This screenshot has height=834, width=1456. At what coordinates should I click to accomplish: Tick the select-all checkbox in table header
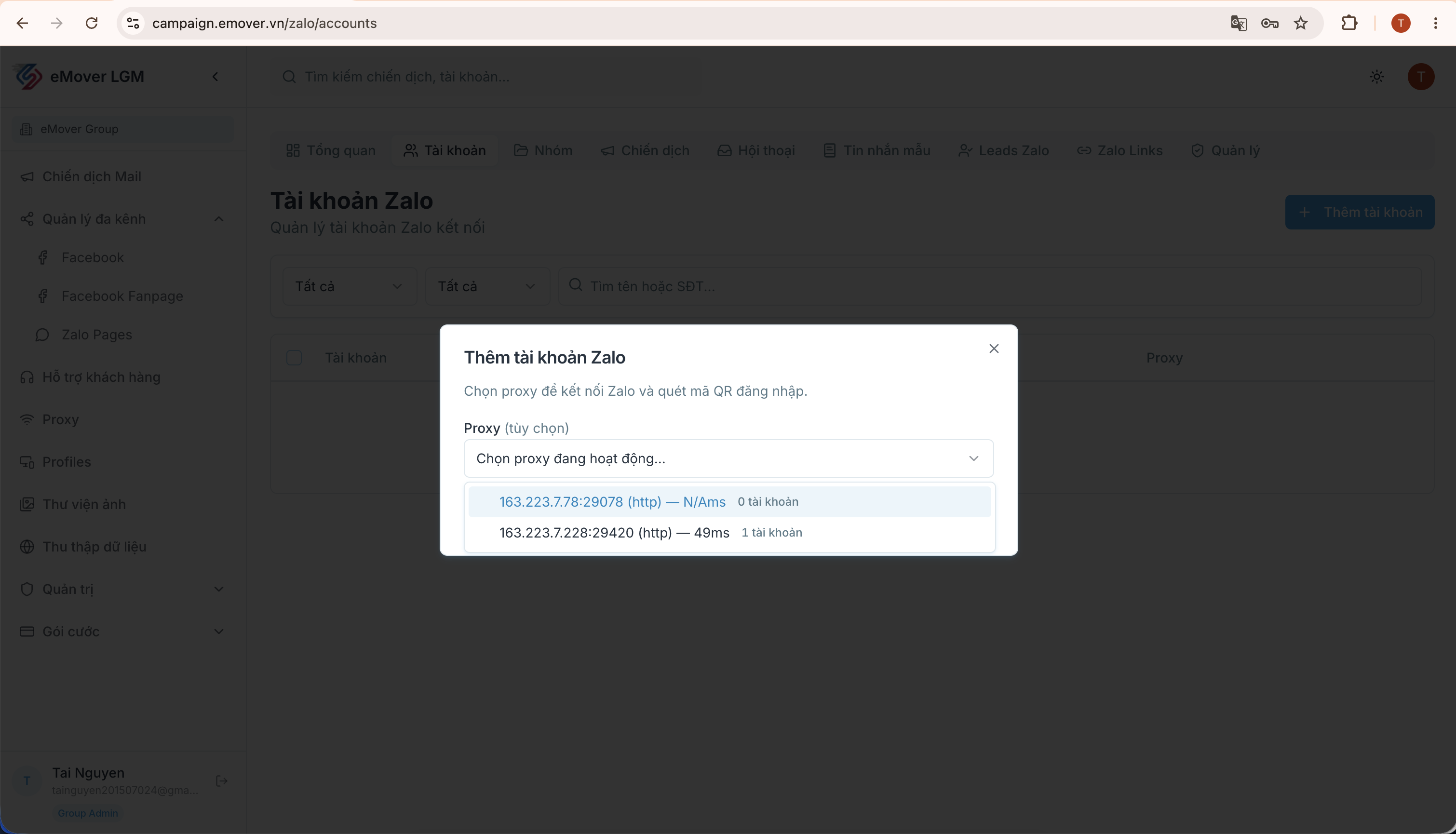pyautogui.click(x=294, y=358)
